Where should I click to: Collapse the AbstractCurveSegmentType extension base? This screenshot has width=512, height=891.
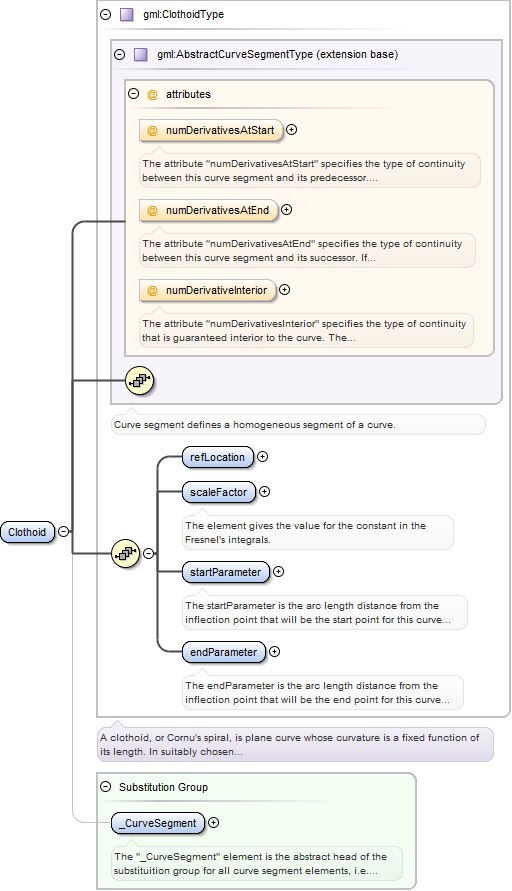pyautogui.click(x=119, y=55)
